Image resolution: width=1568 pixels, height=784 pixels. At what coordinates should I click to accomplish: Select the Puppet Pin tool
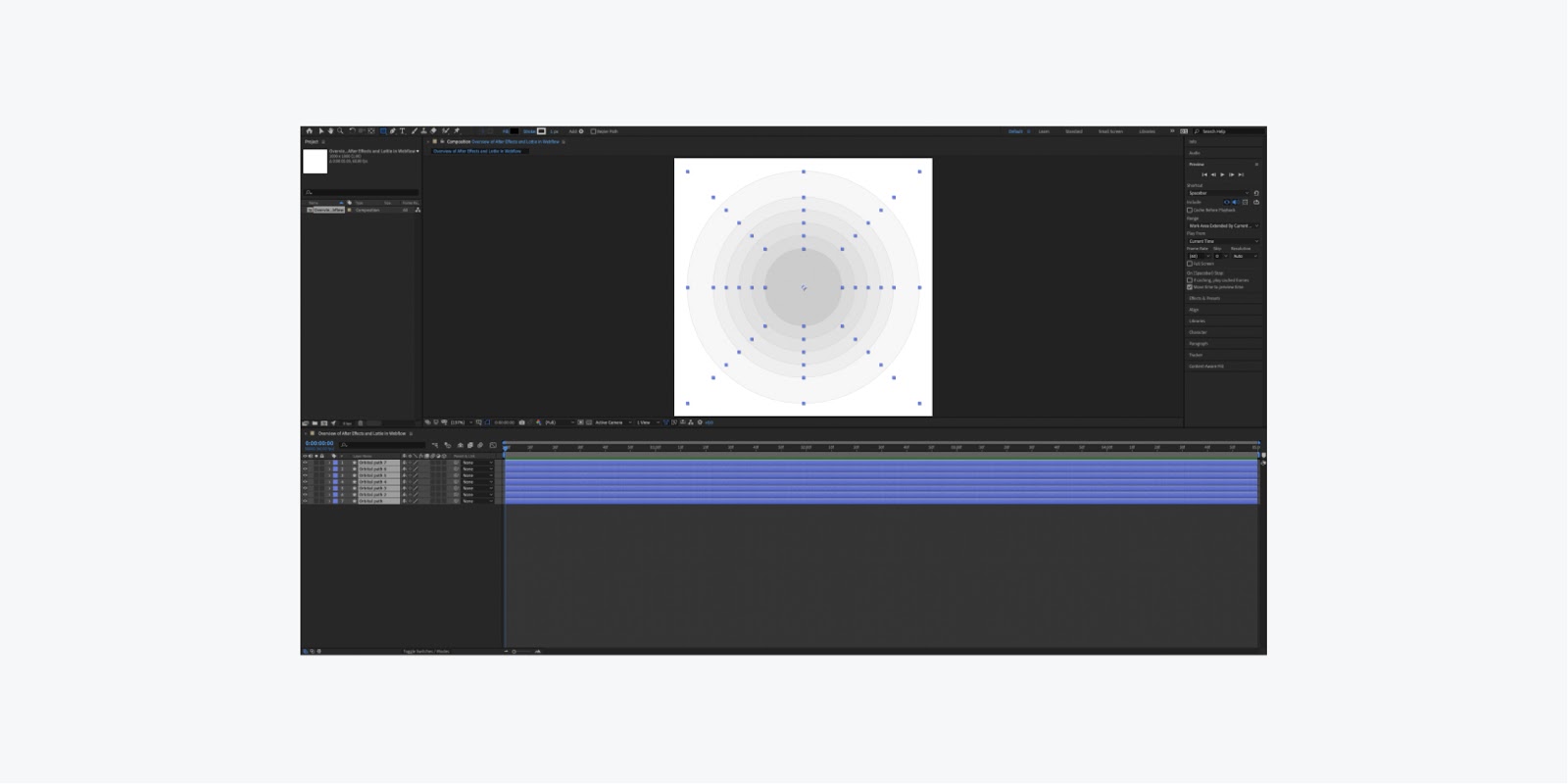pos(457,131)
